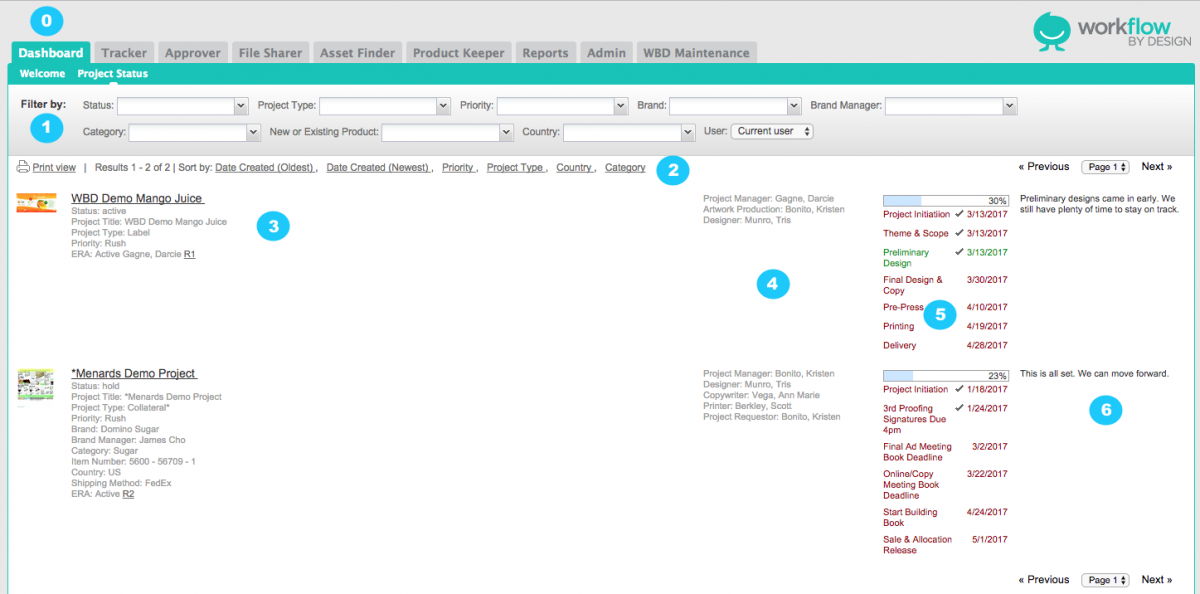
Task: Open the WBD Maintenance tab
Action: (x=696, y=53)
